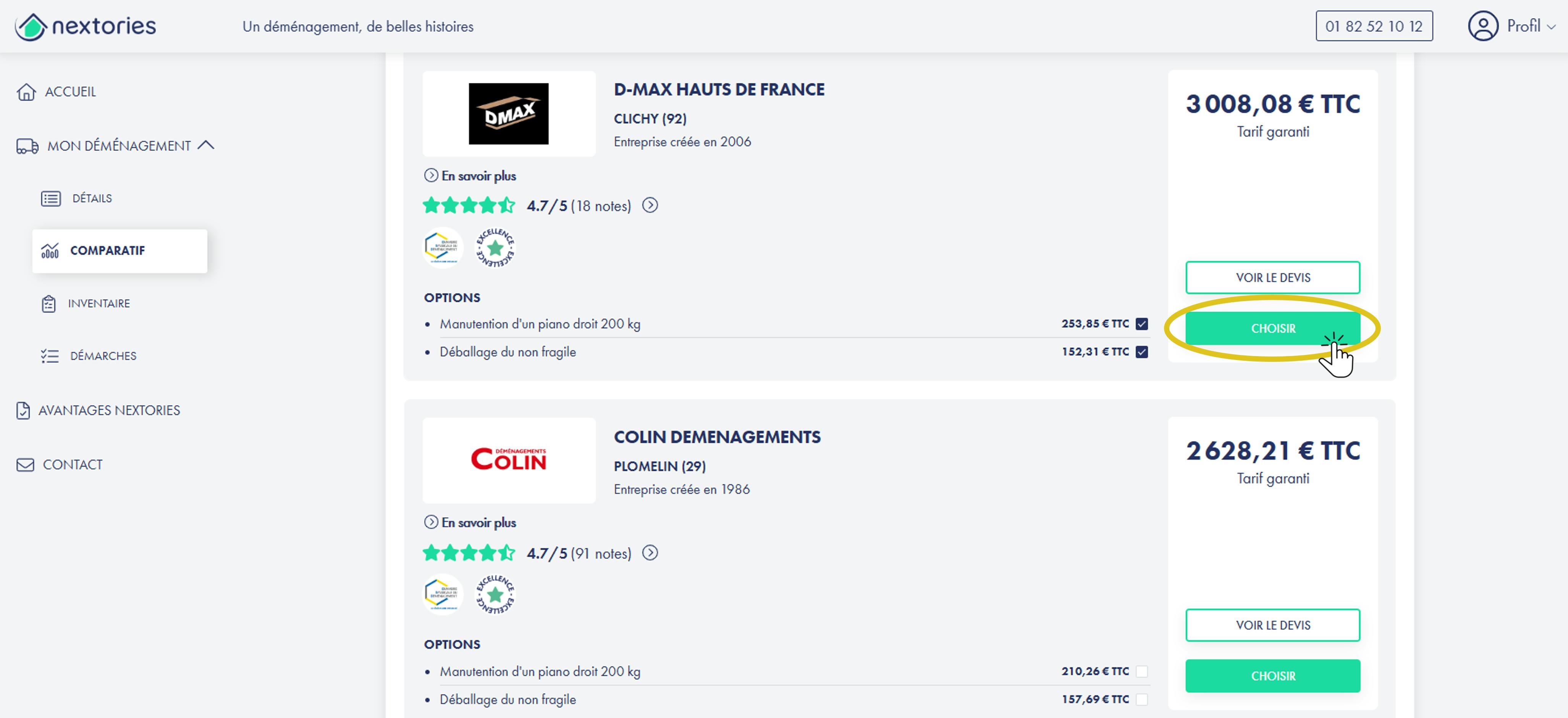
Task: Open the Profil dropdown arrow
Action: [1551, 27]
